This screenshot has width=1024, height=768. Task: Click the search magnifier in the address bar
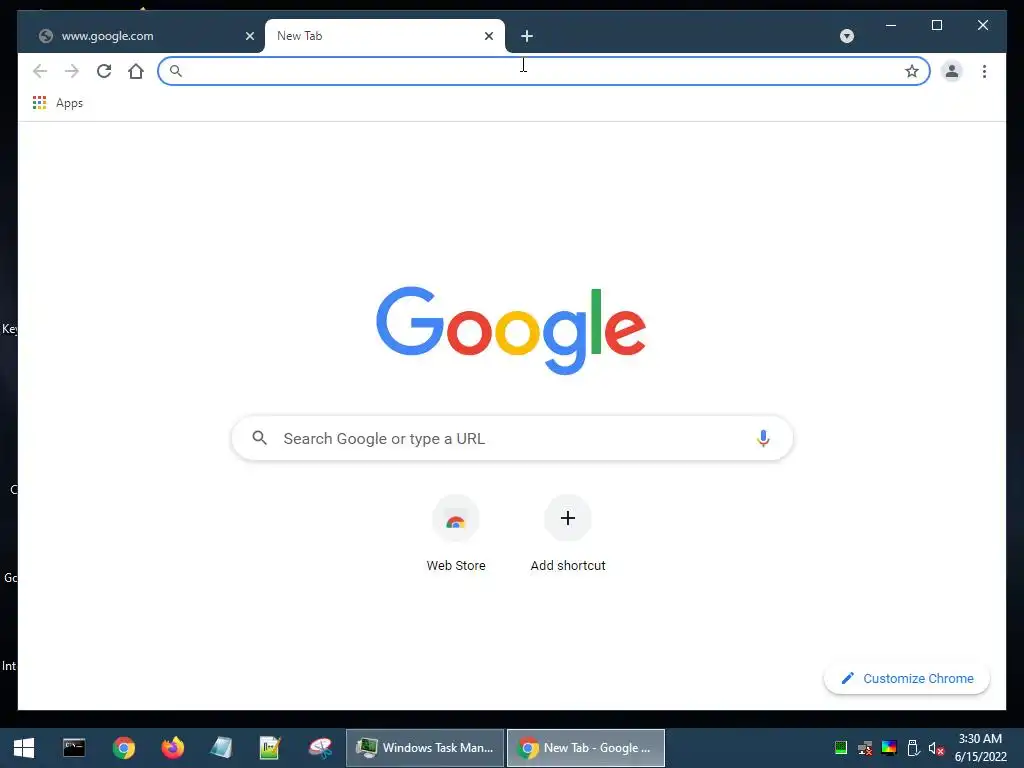(x=176, y=71)
